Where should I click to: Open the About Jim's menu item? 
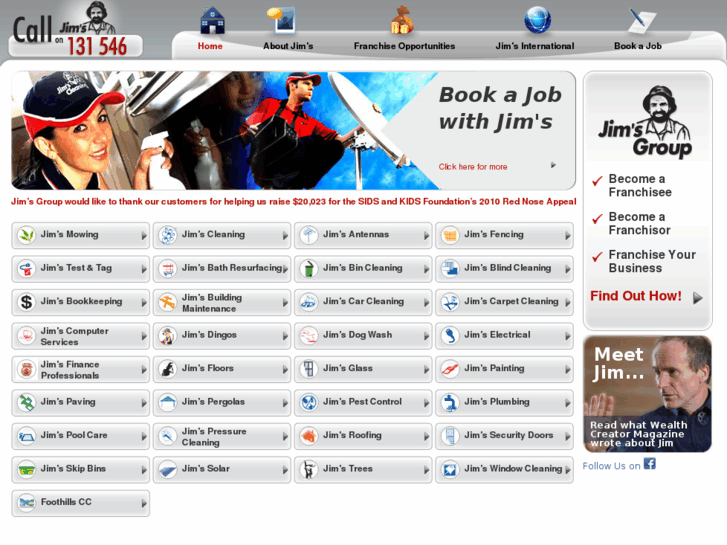pos(288,46)
